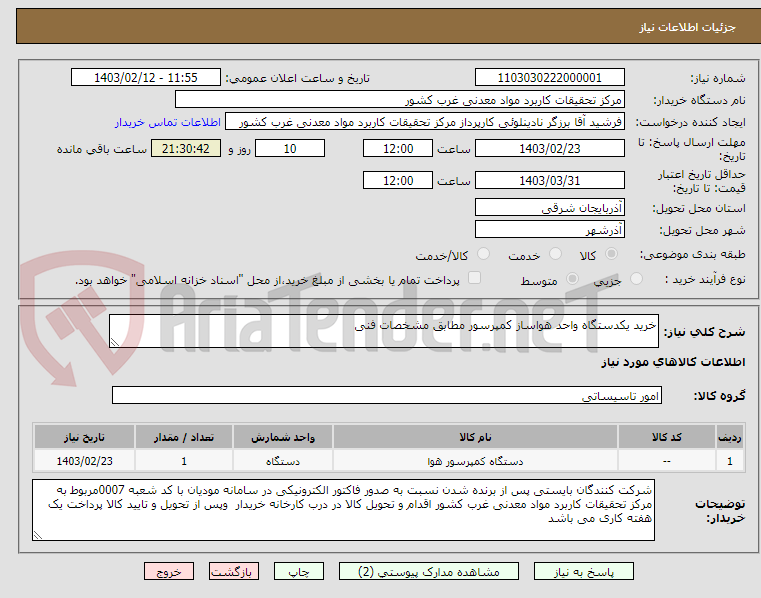The image size is (761, 598).
Task: Click the ردیف column header
Action: pos(729,437)
